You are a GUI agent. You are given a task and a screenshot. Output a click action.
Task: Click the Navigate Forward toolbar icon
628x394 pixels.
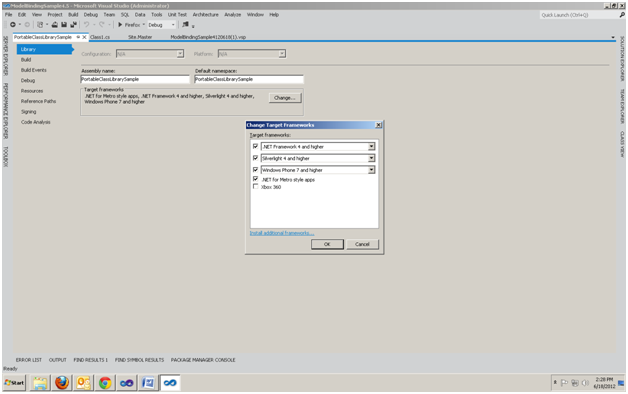pyautogui.click(x=27, y=25)
